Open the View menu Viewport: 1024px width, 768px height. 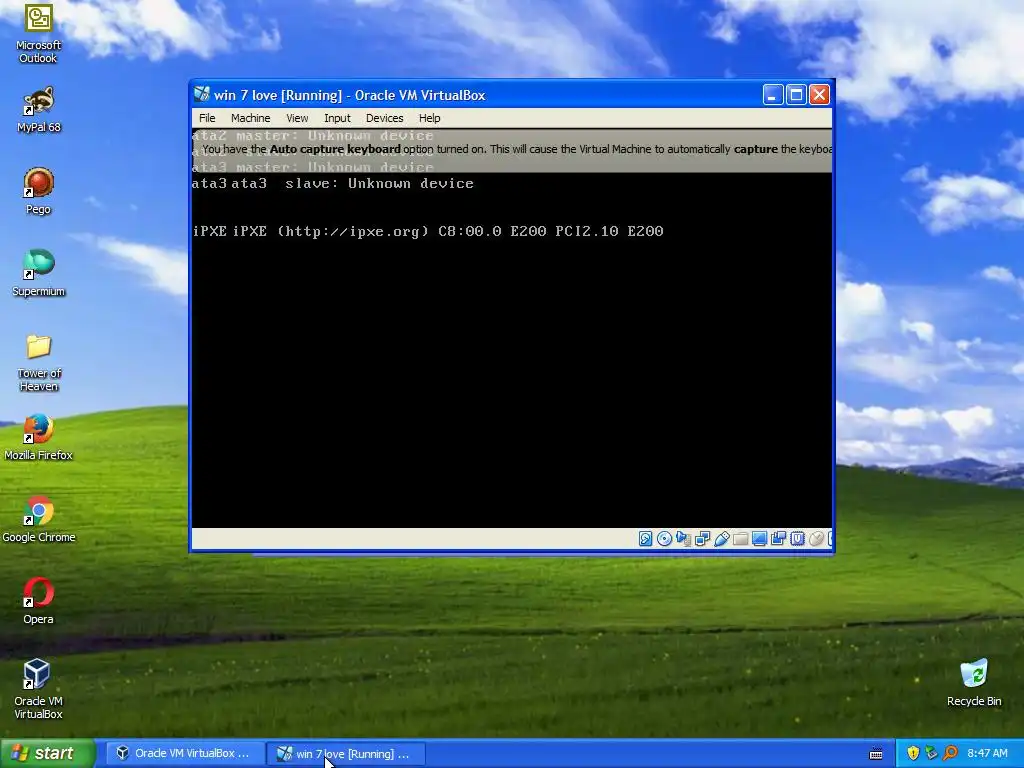pyautogui.click(x=297, y=118)
